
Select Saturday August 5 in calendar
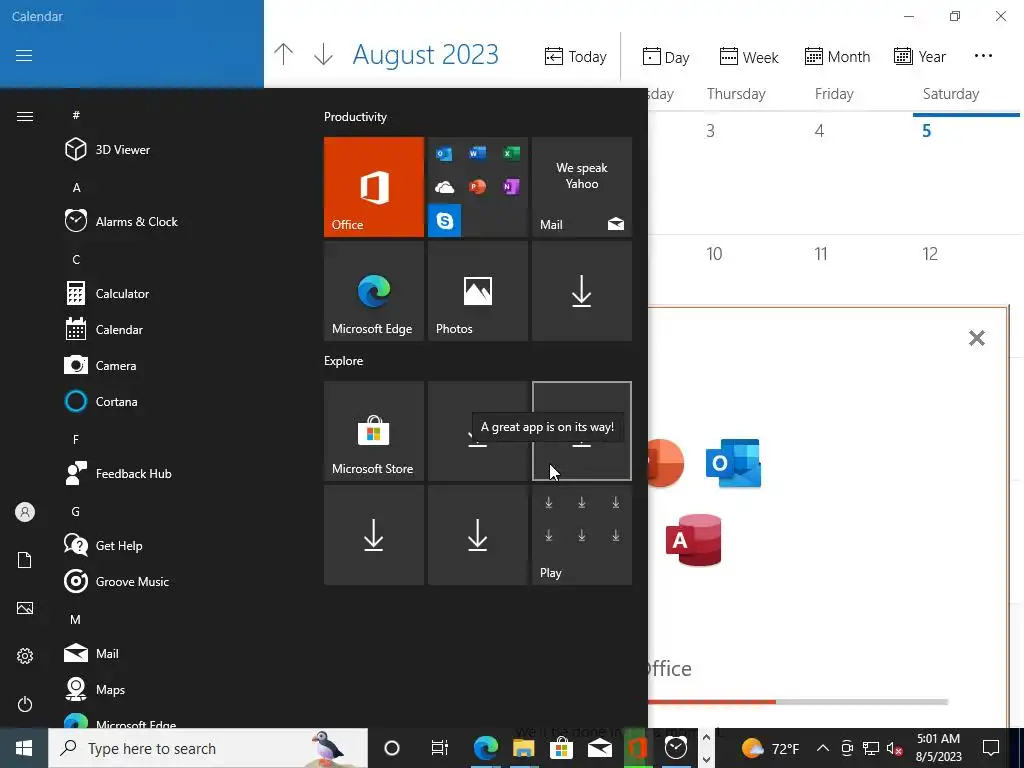click(966, 173)
